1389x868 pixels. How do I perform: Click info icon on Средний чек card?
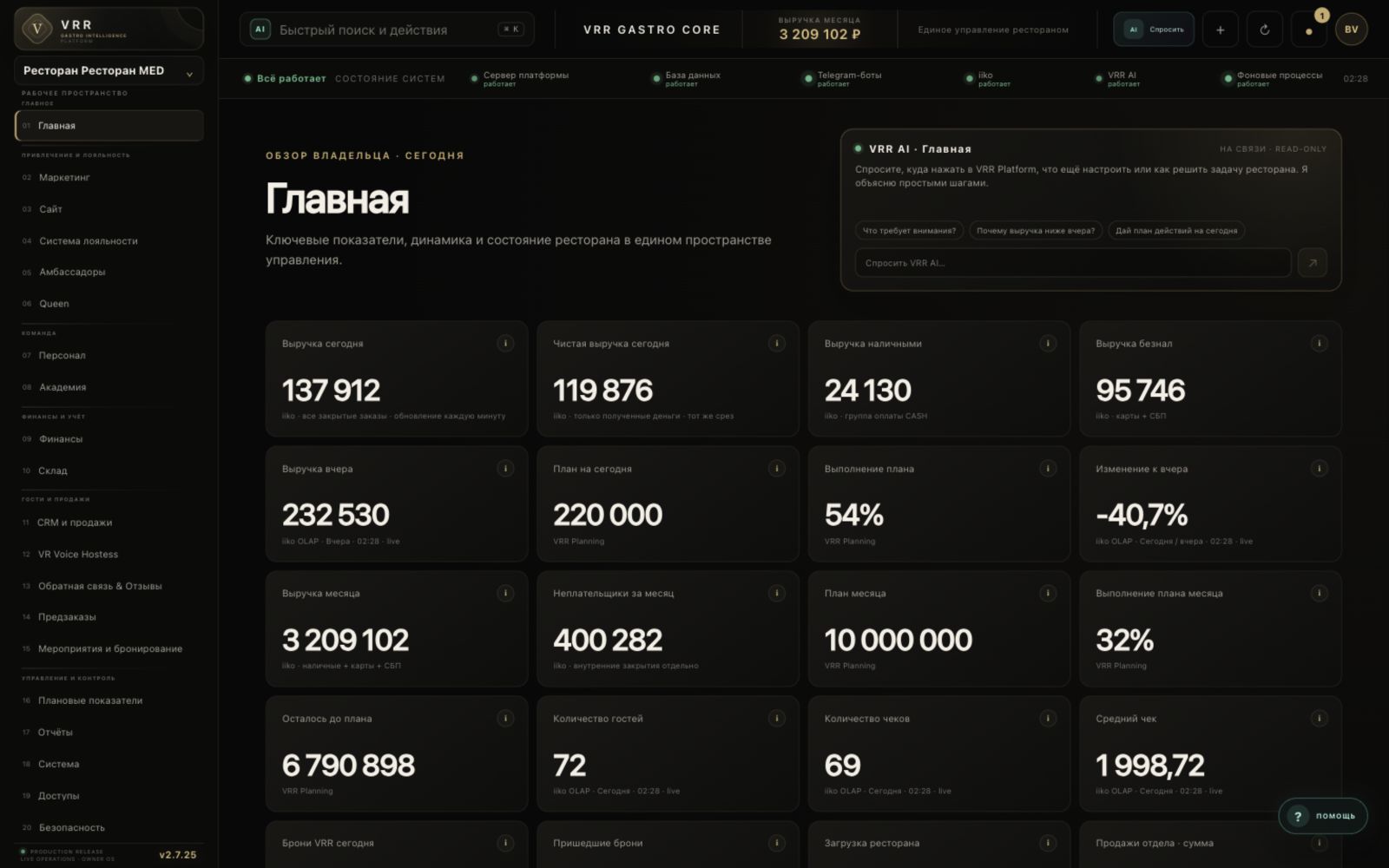click(x=1319, y=718)
